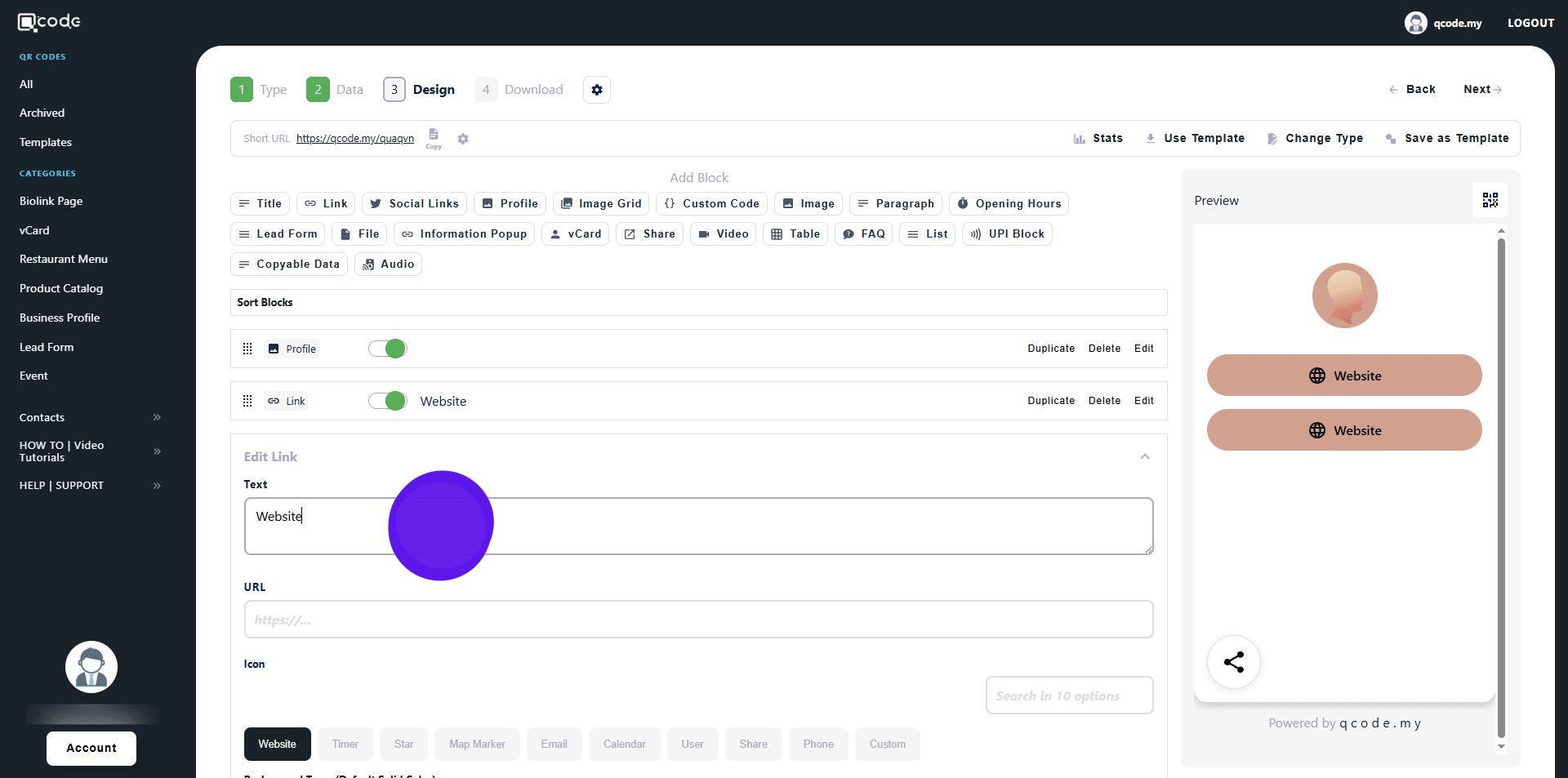Copy the short URL
Screen dimensions: 1568x778
click(x=433, y=137)
